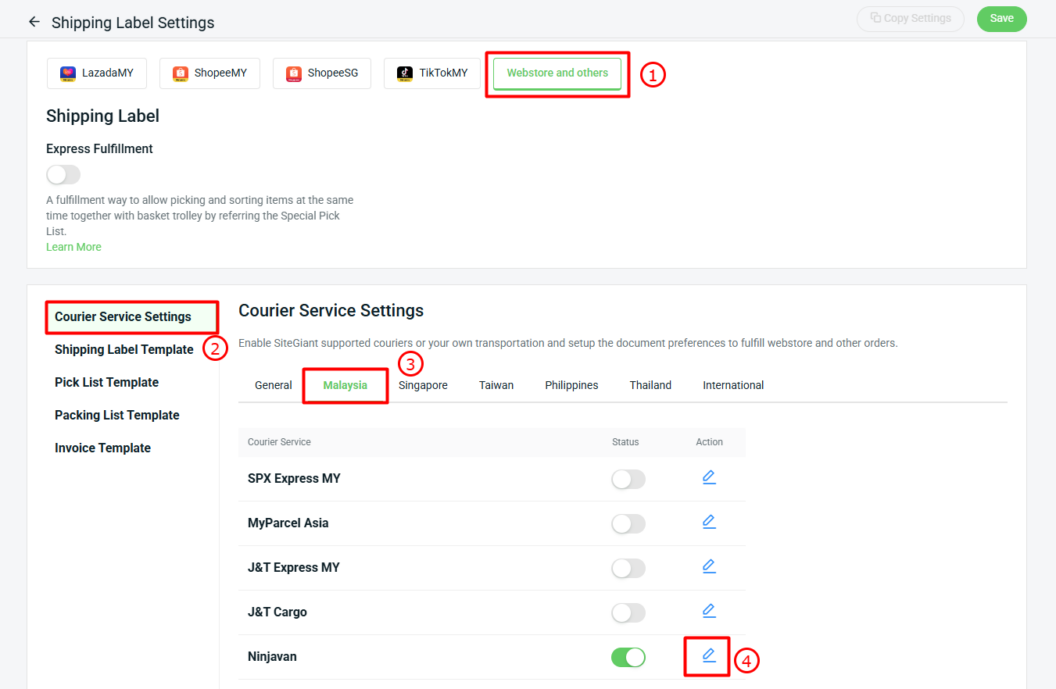This screenshot has width=1056, height=689.
Task: Open the General courier tab
Action: [x=273, y=385]
